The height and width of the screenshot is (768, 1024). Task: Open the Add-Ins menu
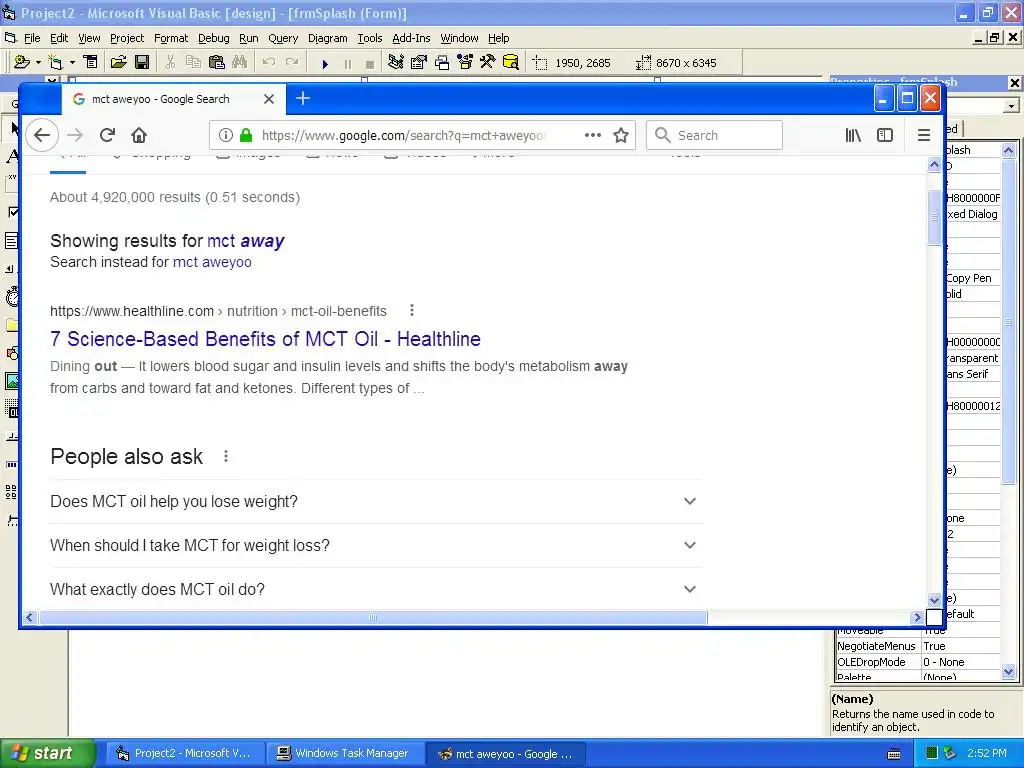(x=411, y=38)
